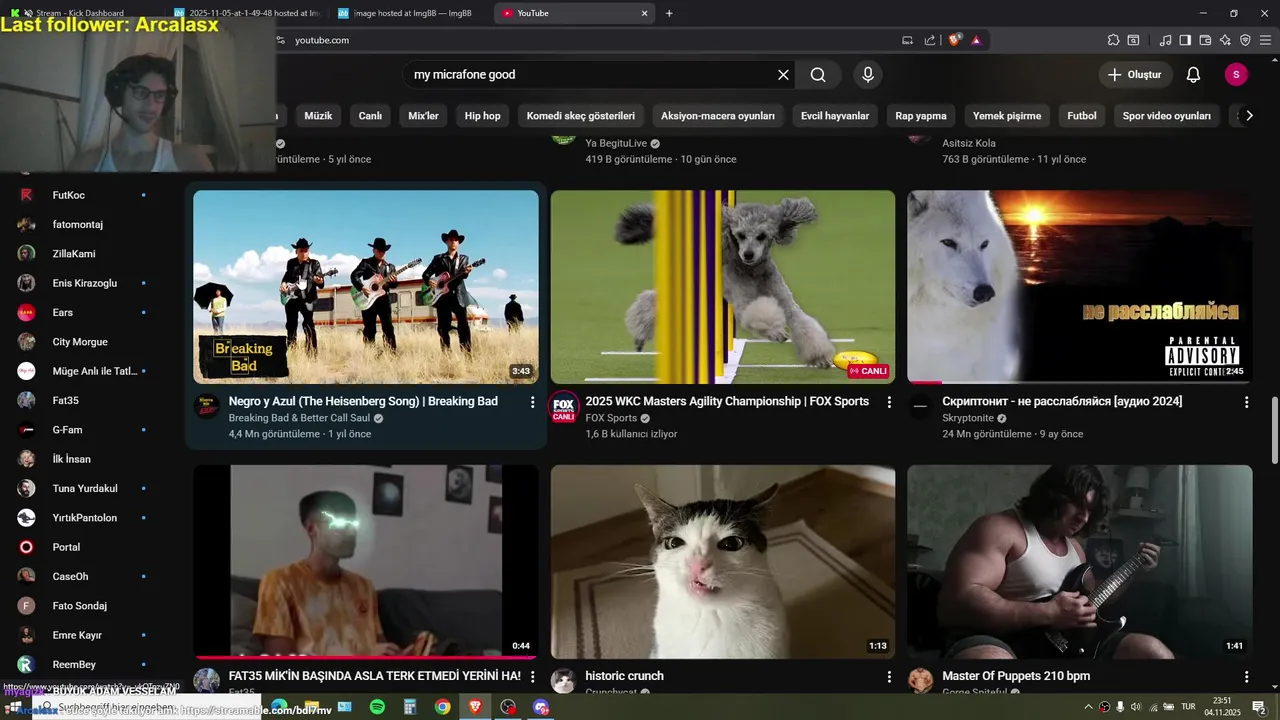Open Google Chrome from the taskbar
1280x720 pixels.
(442, 707)
